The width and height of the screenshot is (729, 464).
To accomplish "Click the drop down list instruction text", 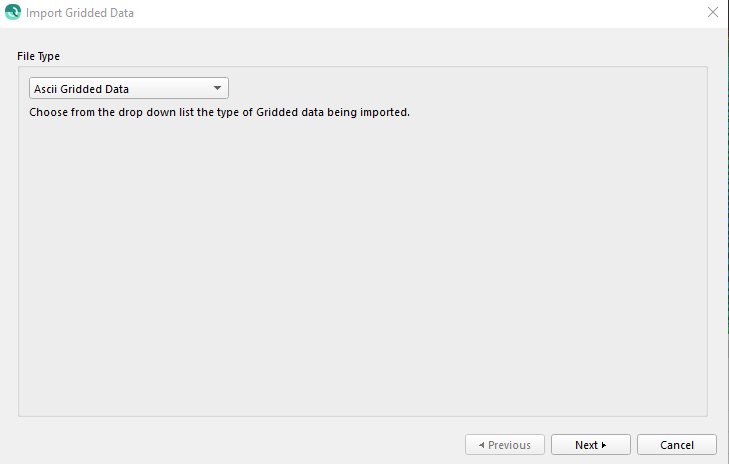I will [x=220, y=112].
